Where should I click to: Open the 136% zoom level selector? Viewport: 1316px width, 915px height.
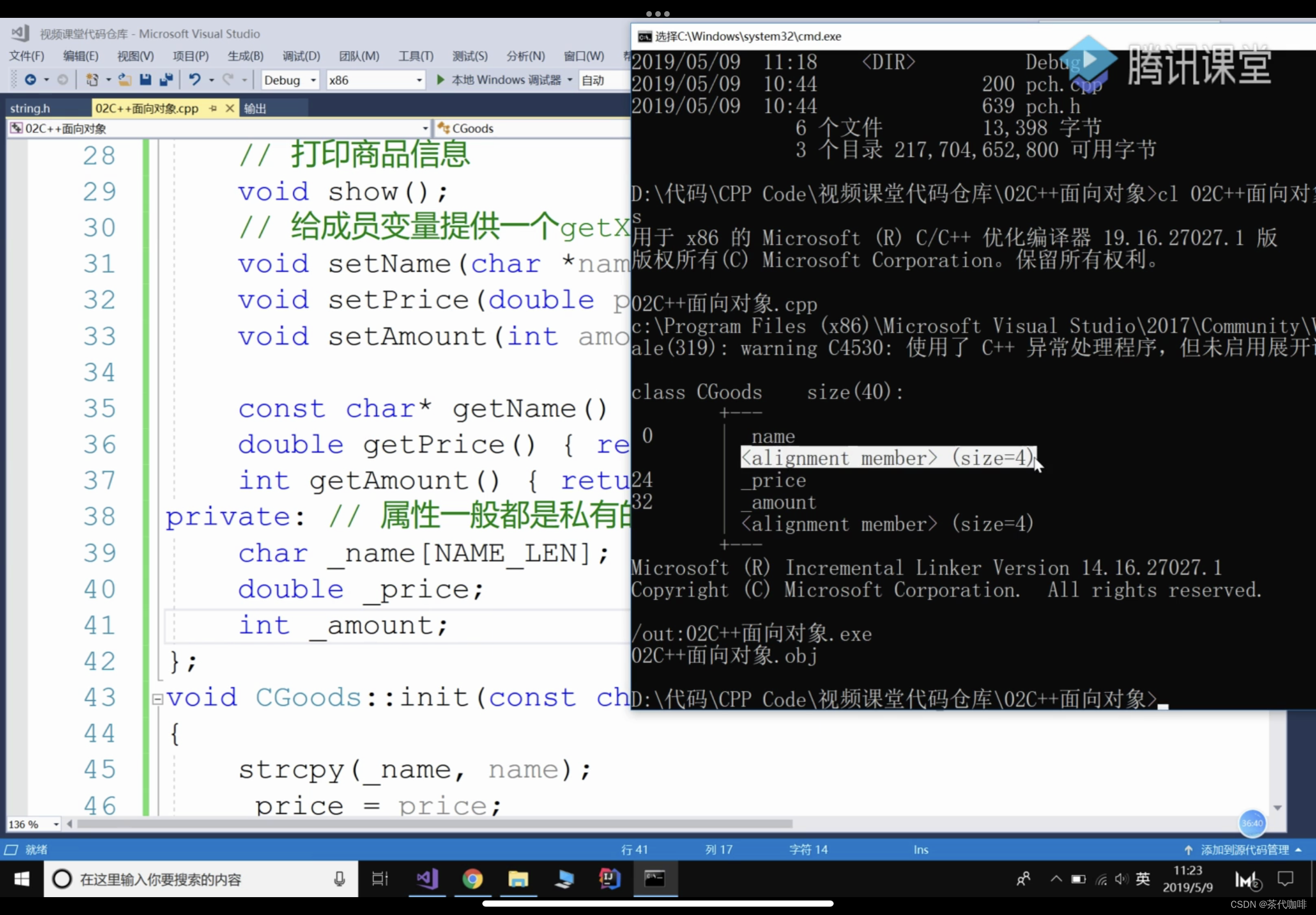(32, 824)
